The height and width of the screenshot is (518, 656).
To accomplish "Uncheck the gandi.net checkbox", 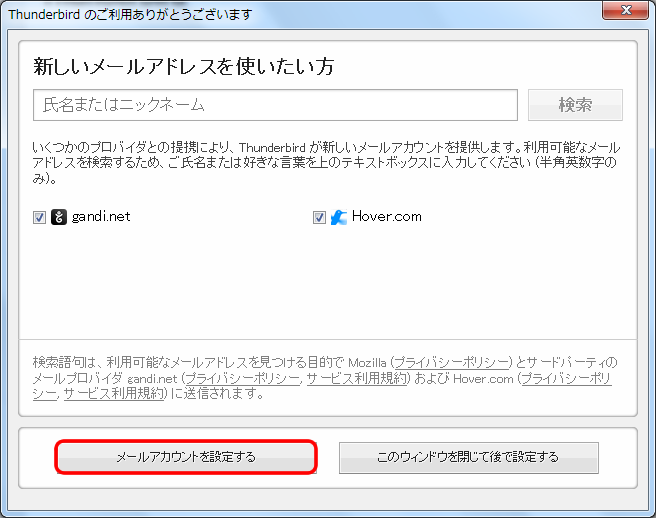I will [40, 217].
